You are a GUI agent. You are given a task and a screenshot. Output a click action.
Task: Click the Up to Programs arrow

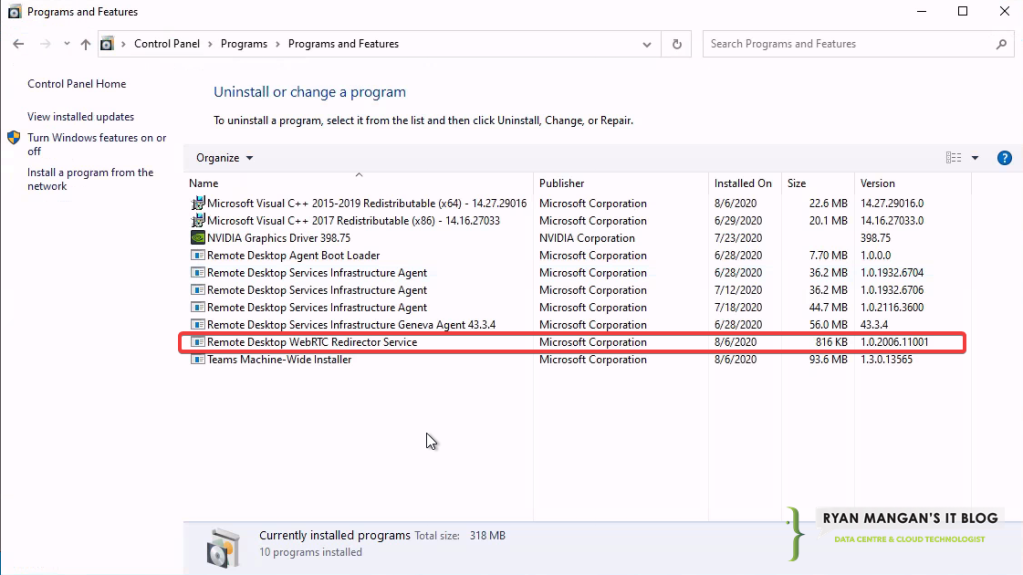85,44
